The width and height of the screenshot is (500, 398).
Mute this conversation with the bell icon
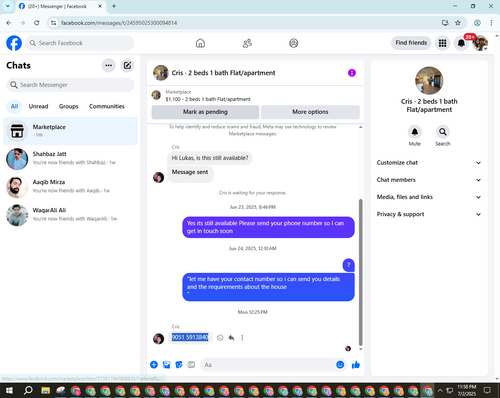(x=415, y=132)
